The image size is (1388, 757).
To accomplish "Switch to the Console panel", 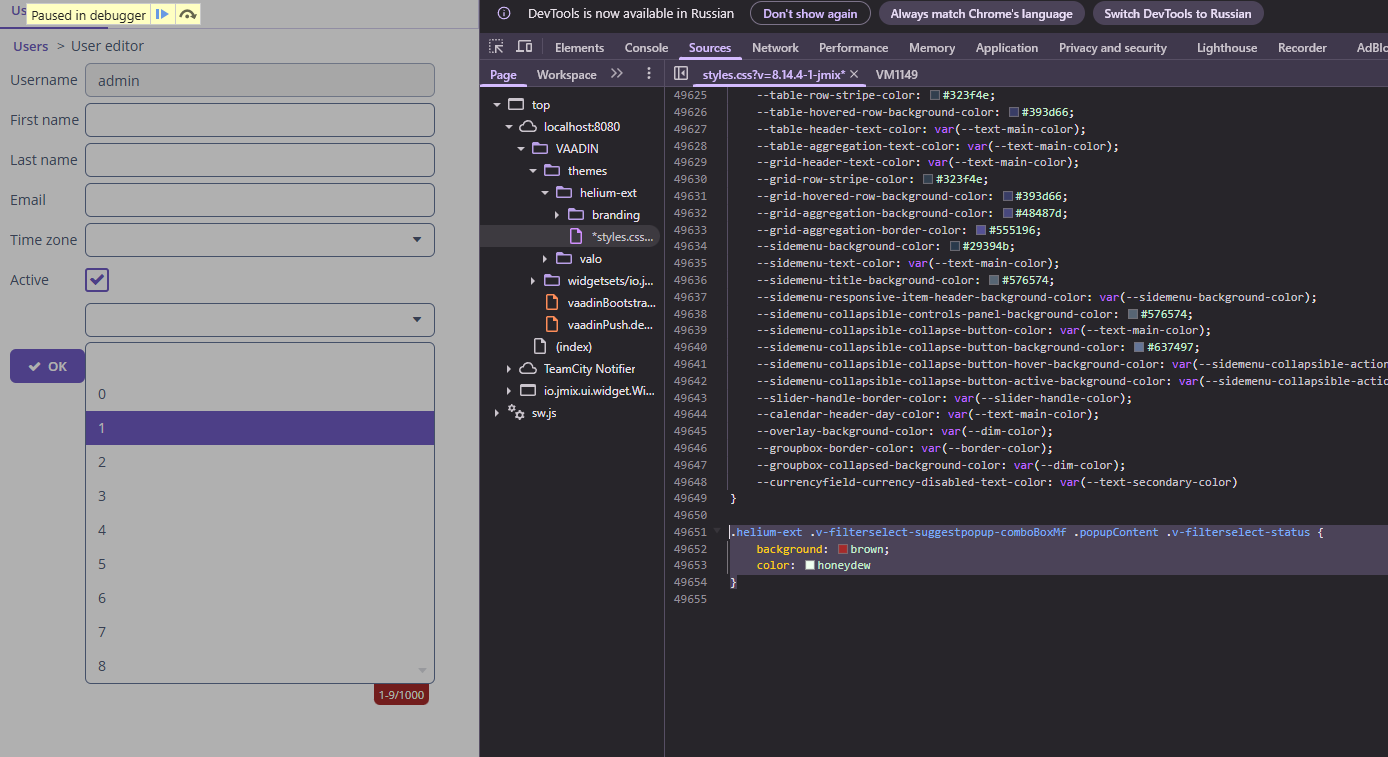I will [646, 48].
